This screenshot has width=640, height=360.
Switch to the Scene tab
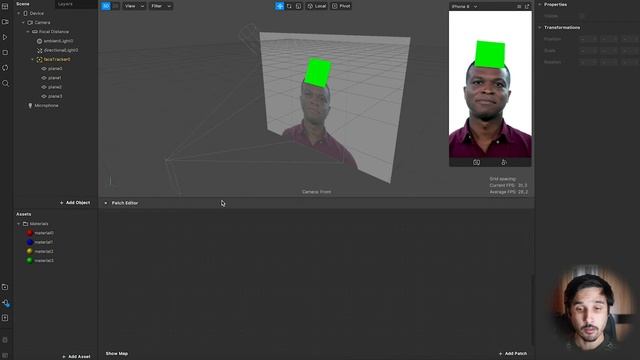pyautogui.click(x=23, y=4)
